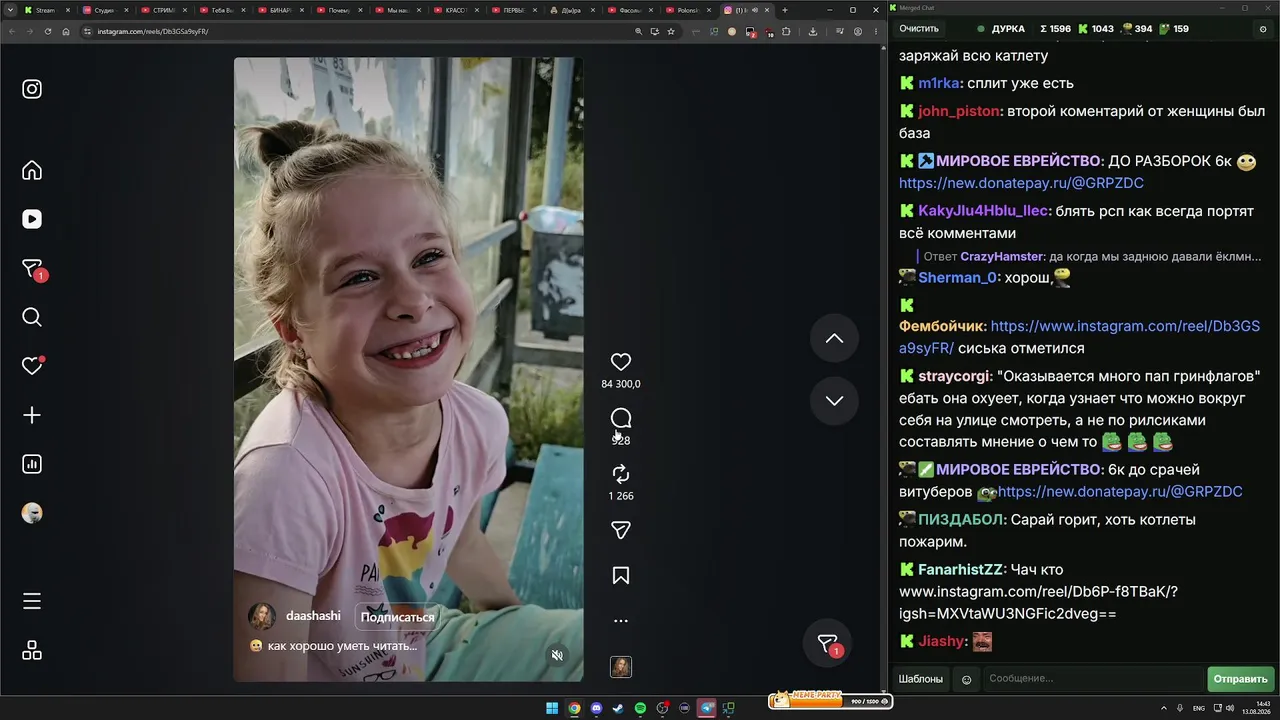Open Discord from the taskbar
The height and width of the screenshot is (720, 1280).
tap(597, 708)
